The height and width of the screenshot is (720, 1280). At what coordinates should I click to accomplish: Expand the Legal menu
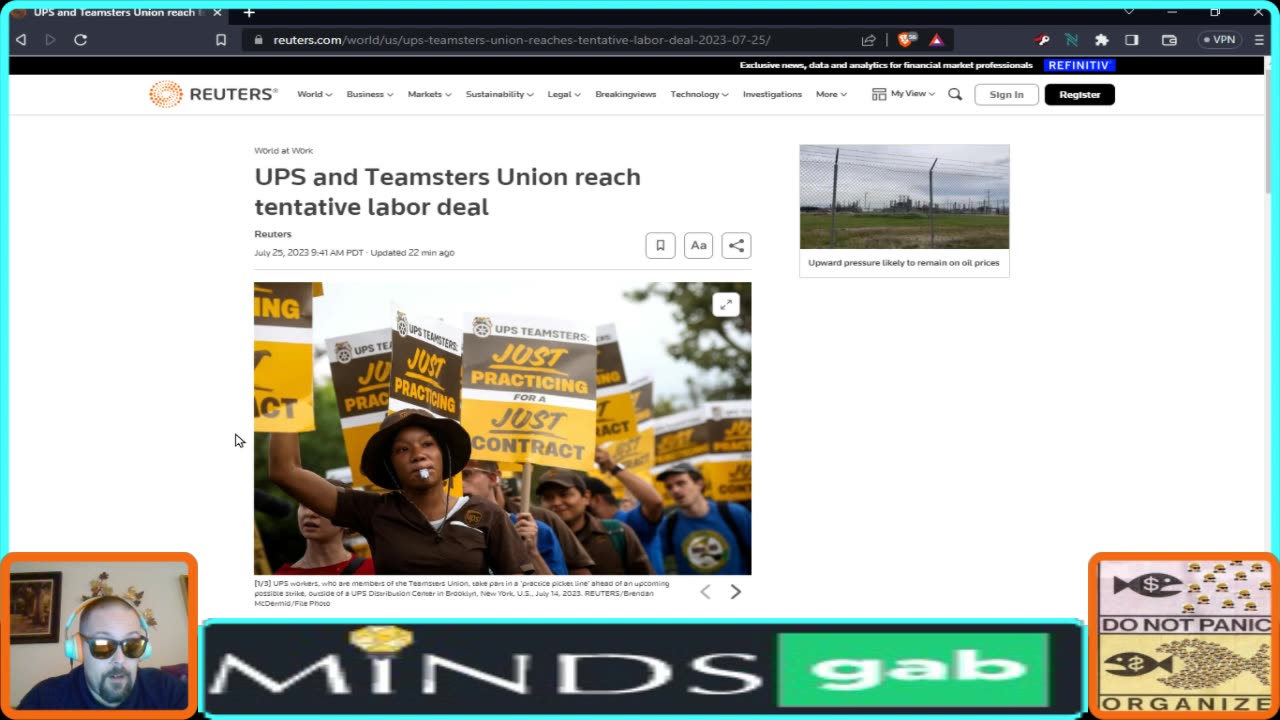(x=564, y=94)
